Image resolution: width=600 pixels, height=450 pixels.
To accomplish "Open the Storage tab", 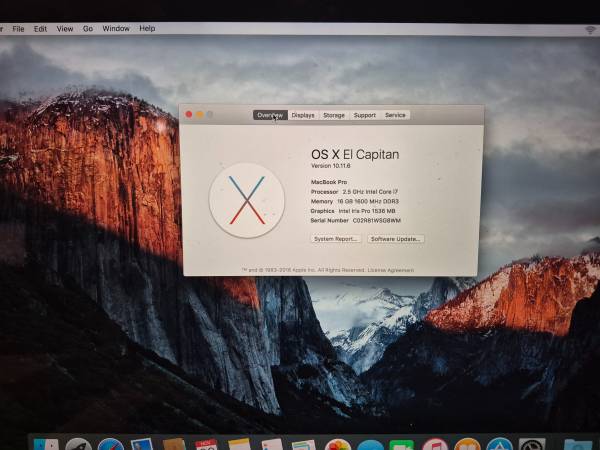I will (334, 115).
